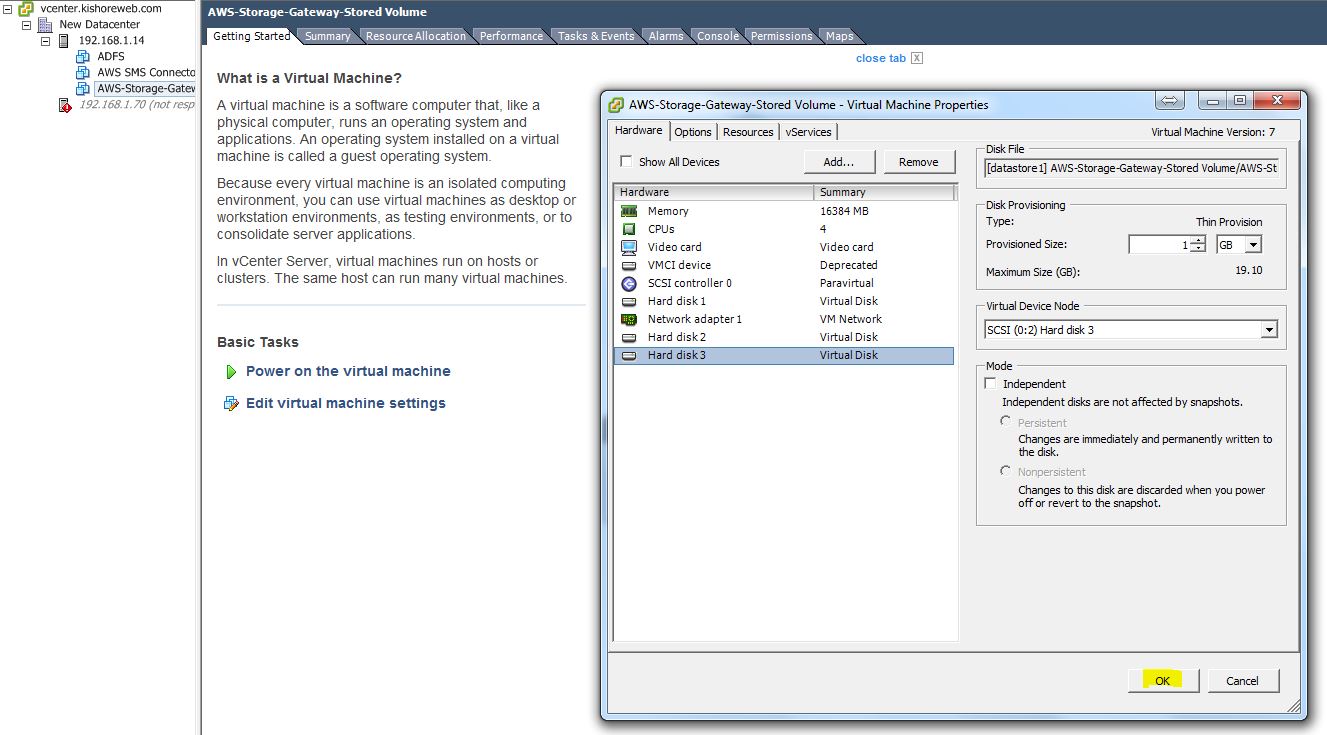1327x735 pixels.
Task: Click the close tab link
Action: 880,58
